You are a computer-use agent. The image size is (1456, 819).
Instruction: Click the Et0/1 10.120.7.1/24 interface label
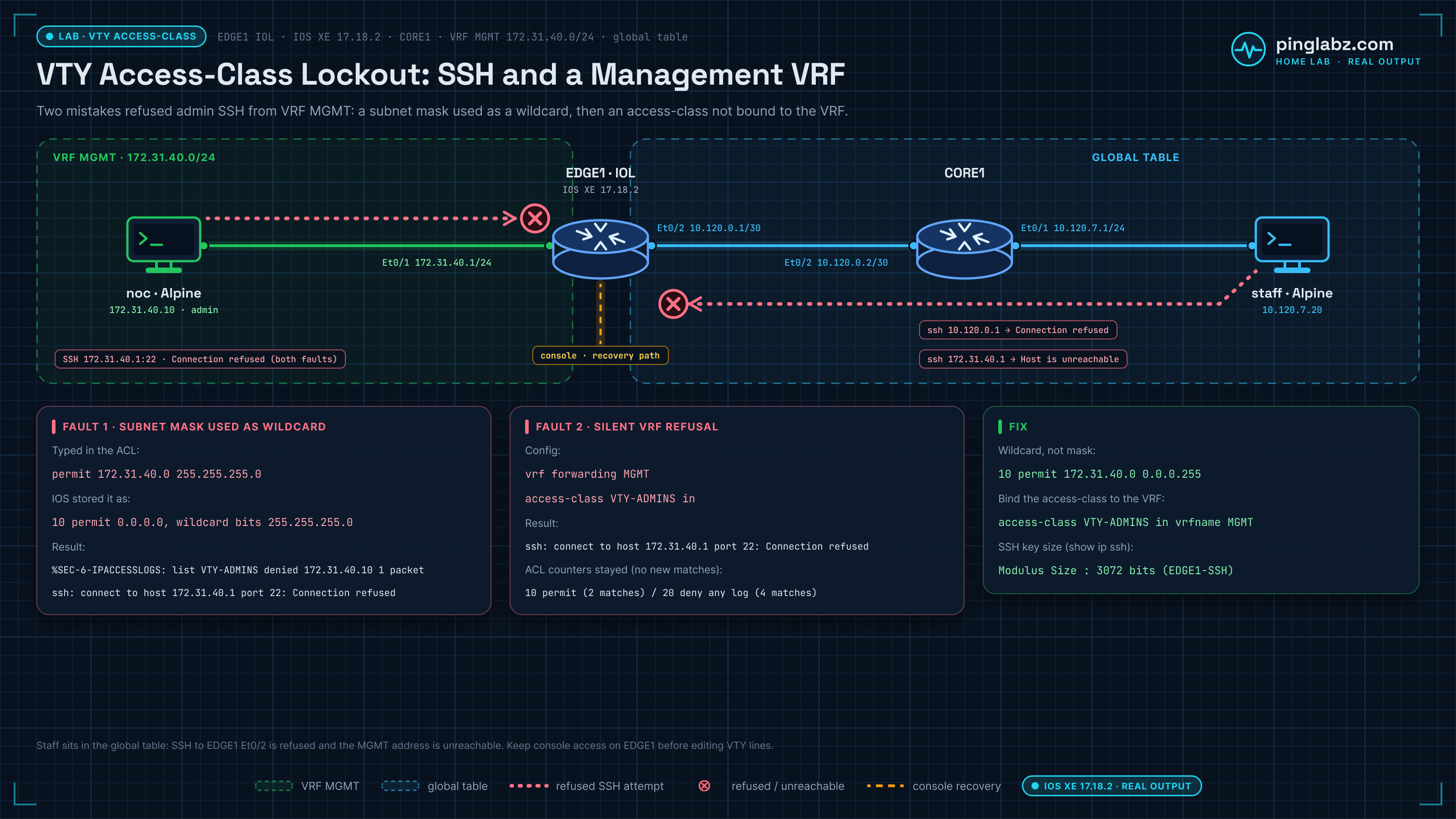pyautogui.click(x=1073, y=228)
